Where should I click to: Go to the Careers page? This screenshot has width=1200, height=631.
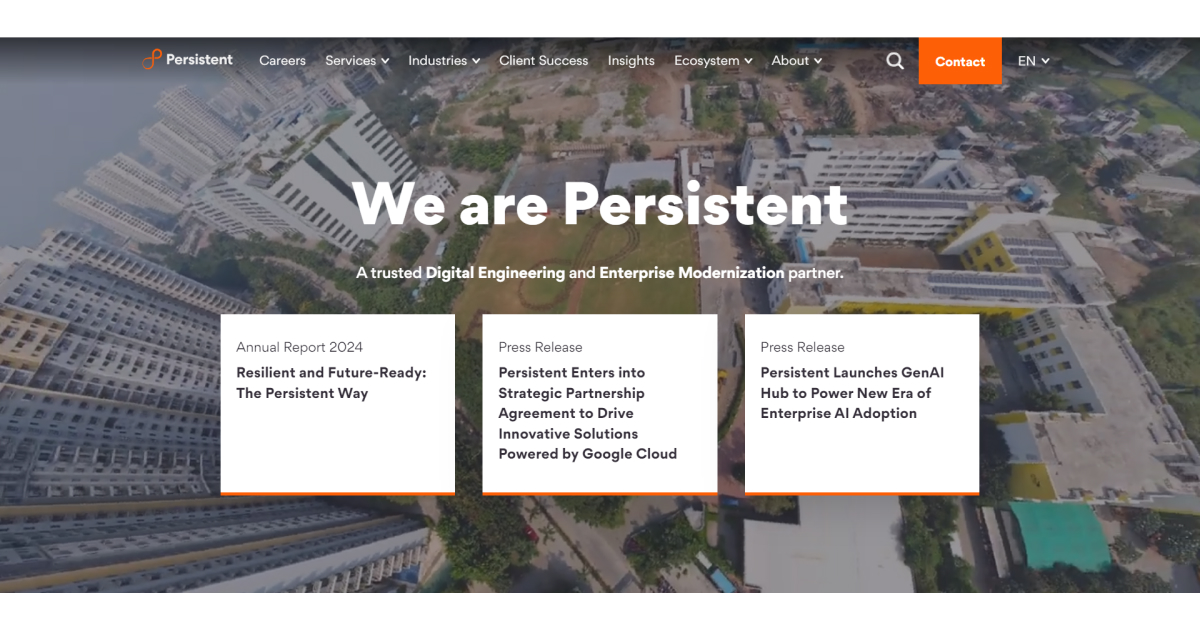click(x=282, y=61)
